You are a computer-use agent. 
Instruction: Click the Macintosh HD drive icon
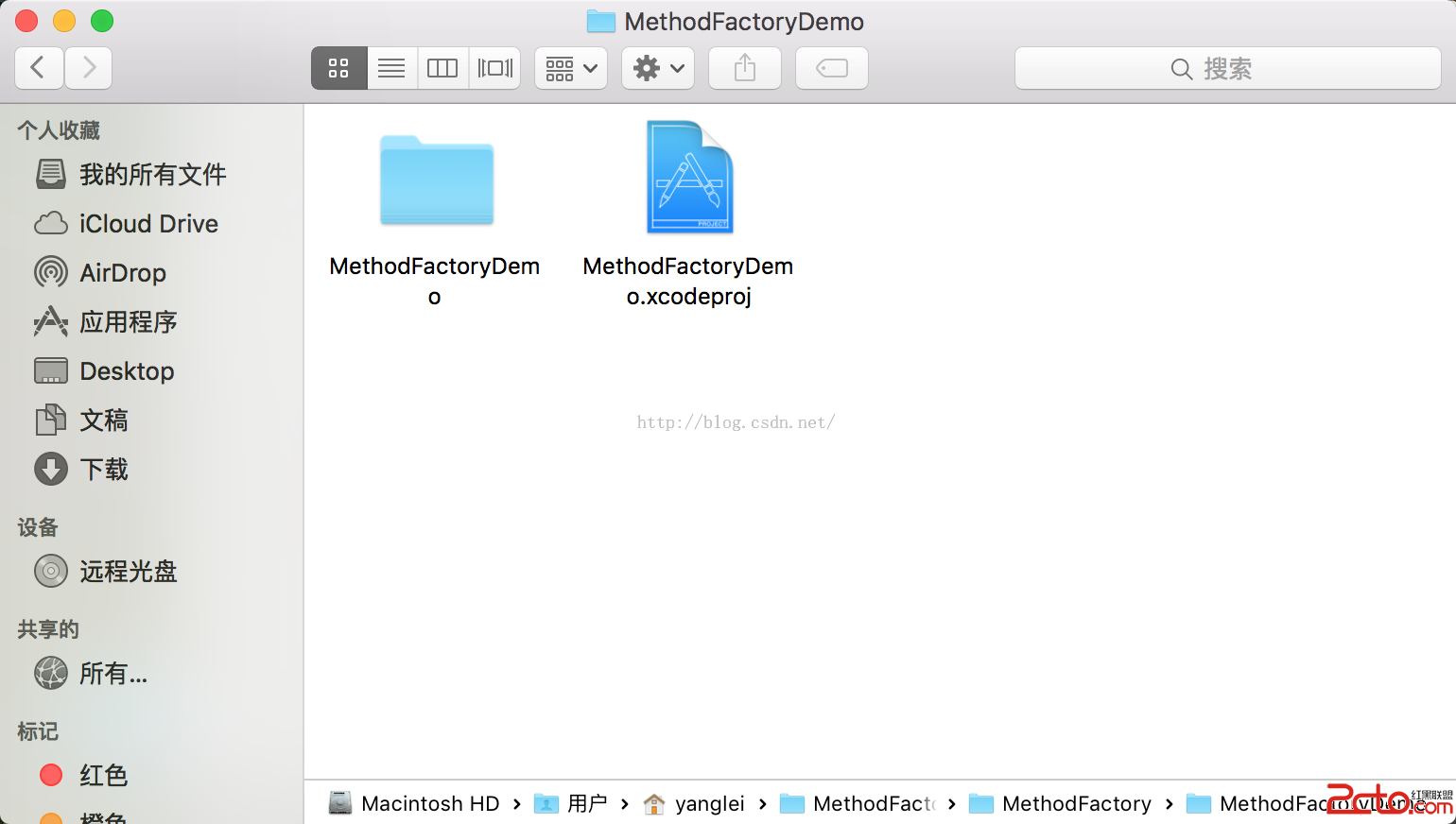pos(340,803)
